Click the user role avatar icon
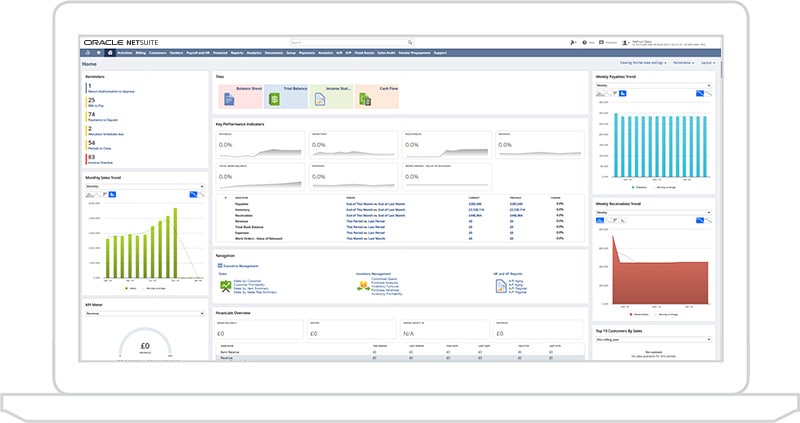This screenshot has height=423, width=800. [x=625, y=43]
